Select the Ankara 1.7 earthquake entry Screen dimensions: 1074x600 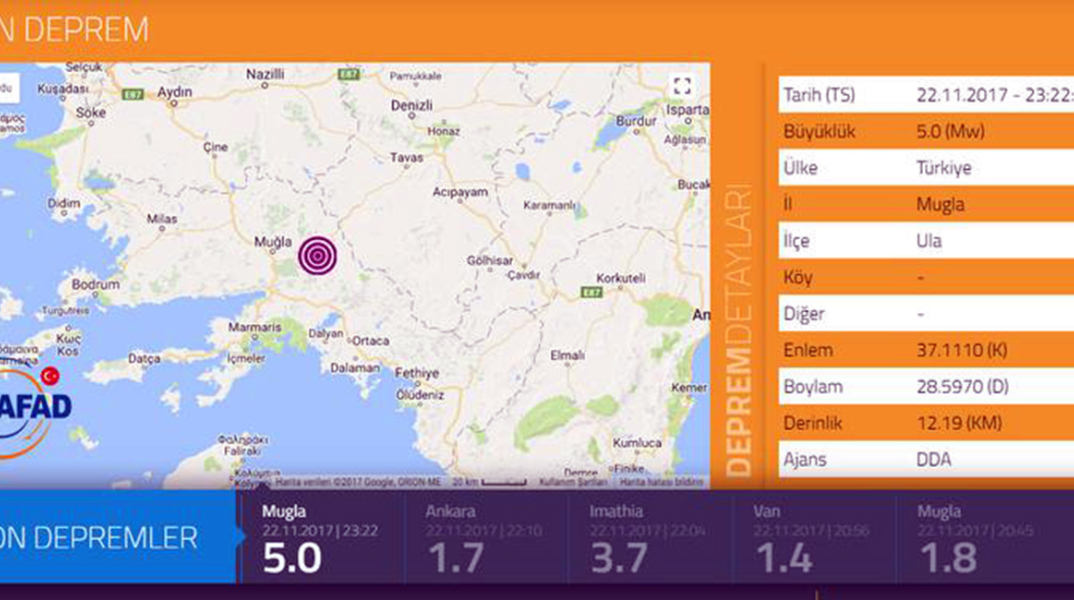click(486, 537)
